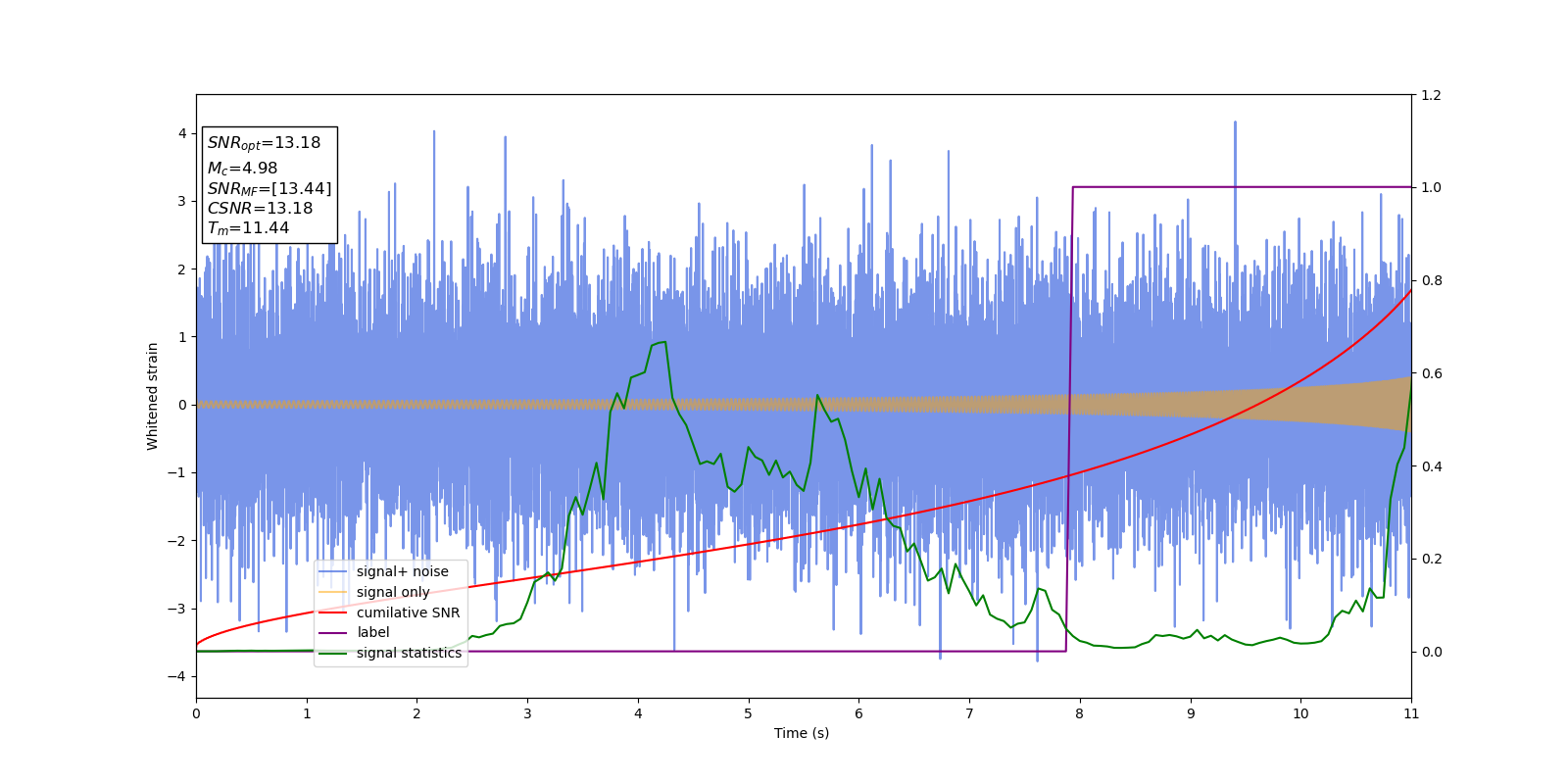Click right y-axis tick label 0.8

(x=1431, y=280)
